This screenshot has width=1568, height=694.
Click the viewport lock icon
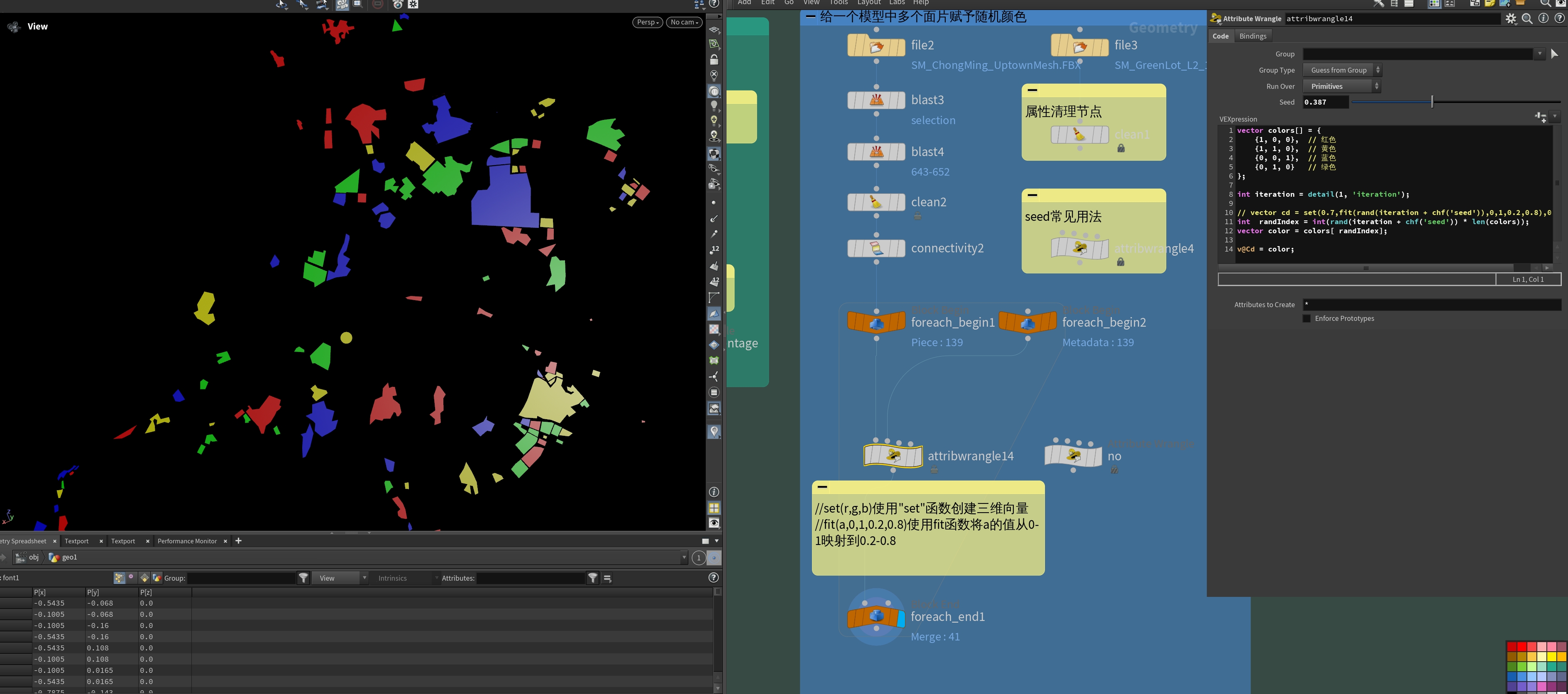tap(714, 60)
